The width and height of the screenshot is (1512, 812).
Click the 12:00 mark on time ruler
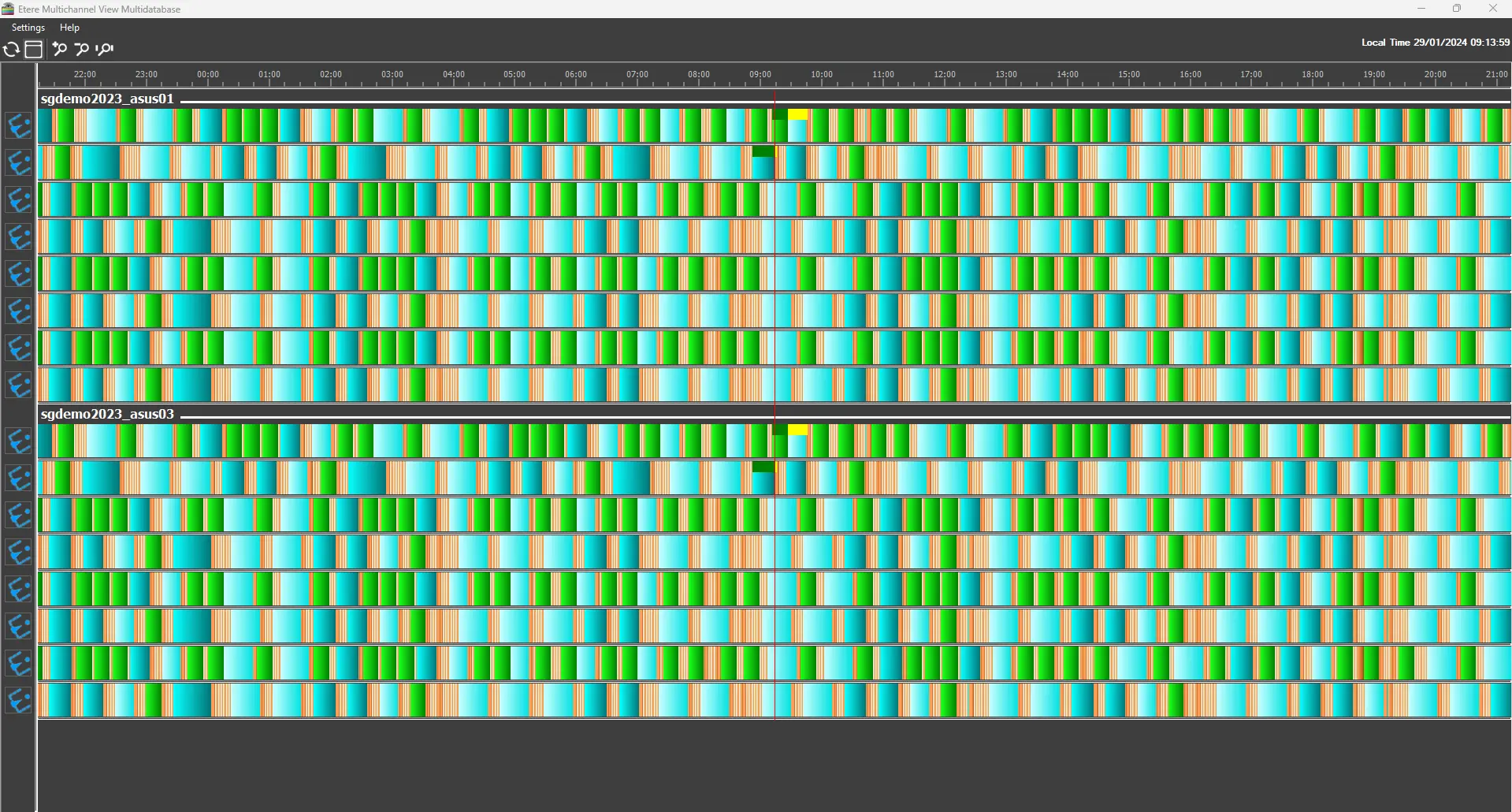click(x=944, y=75)
